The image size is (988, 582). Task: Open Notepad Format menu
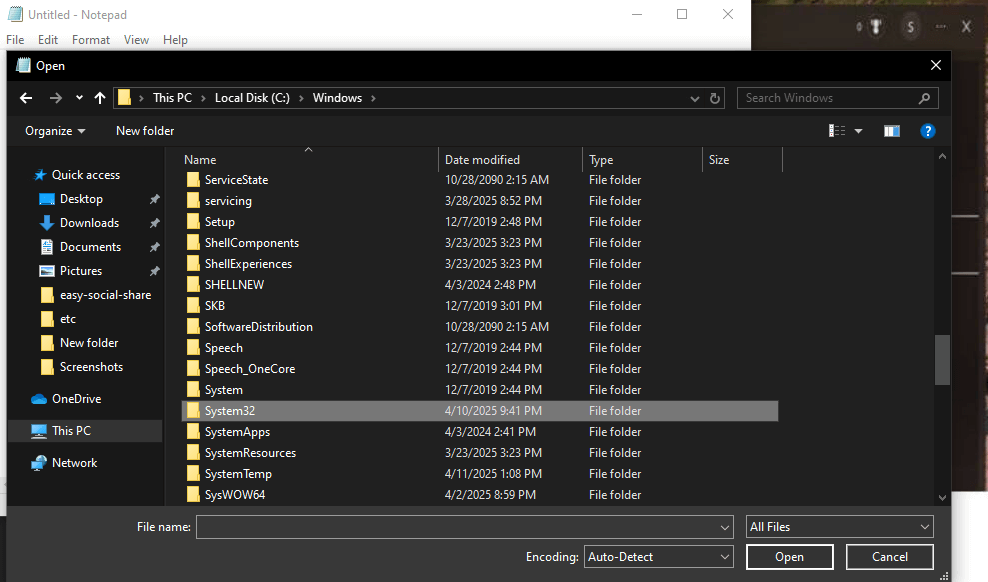[x=91, y=40]
